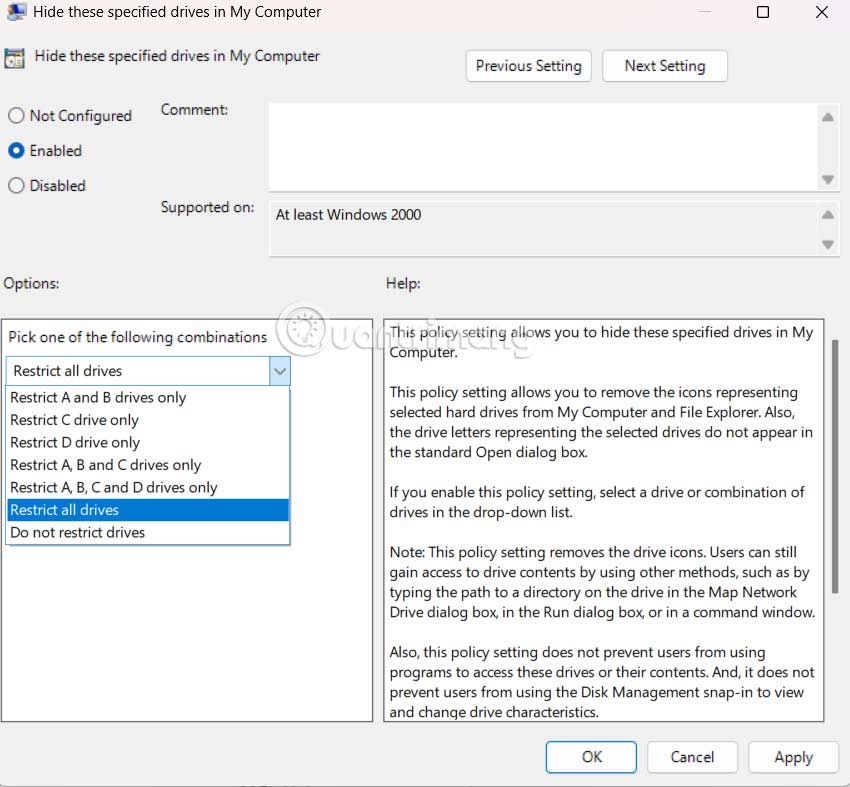Screen dimensions: 850x787
Task: Click Supported on scroll down arrow
Action: click(x=828, y=244)
